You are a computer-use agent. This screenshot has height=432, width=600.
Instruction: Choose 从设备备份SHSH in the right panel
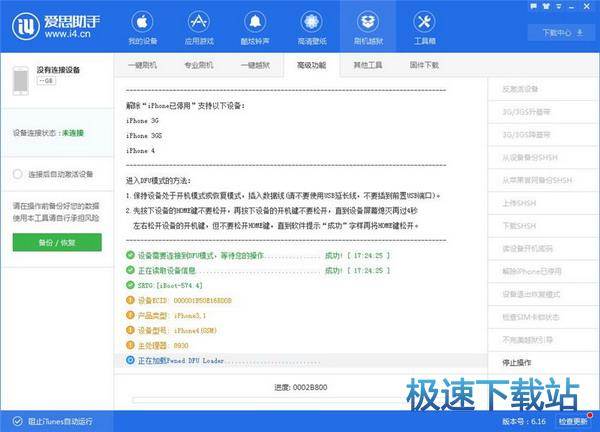pyautogui.click(x=530, y=157)
